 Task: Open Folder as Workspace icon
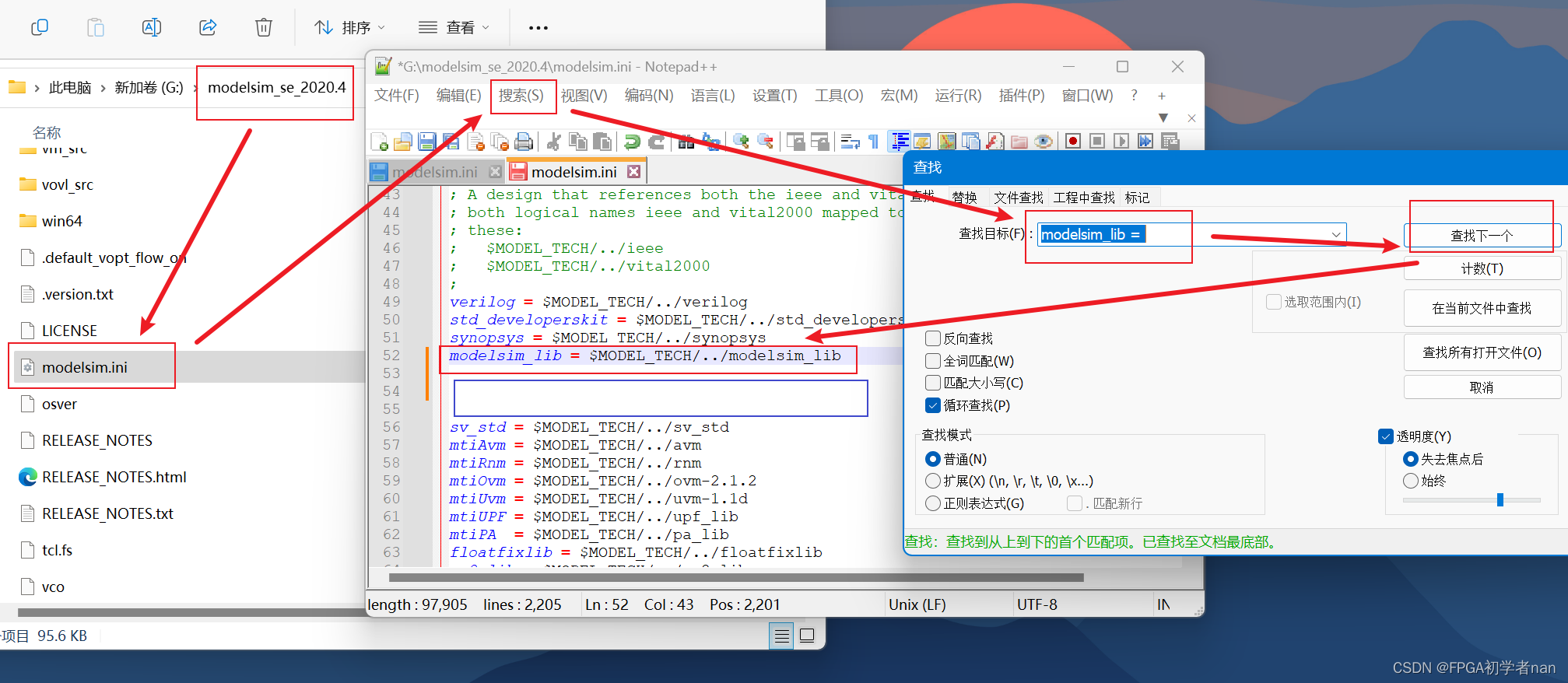pos(1019,142)
